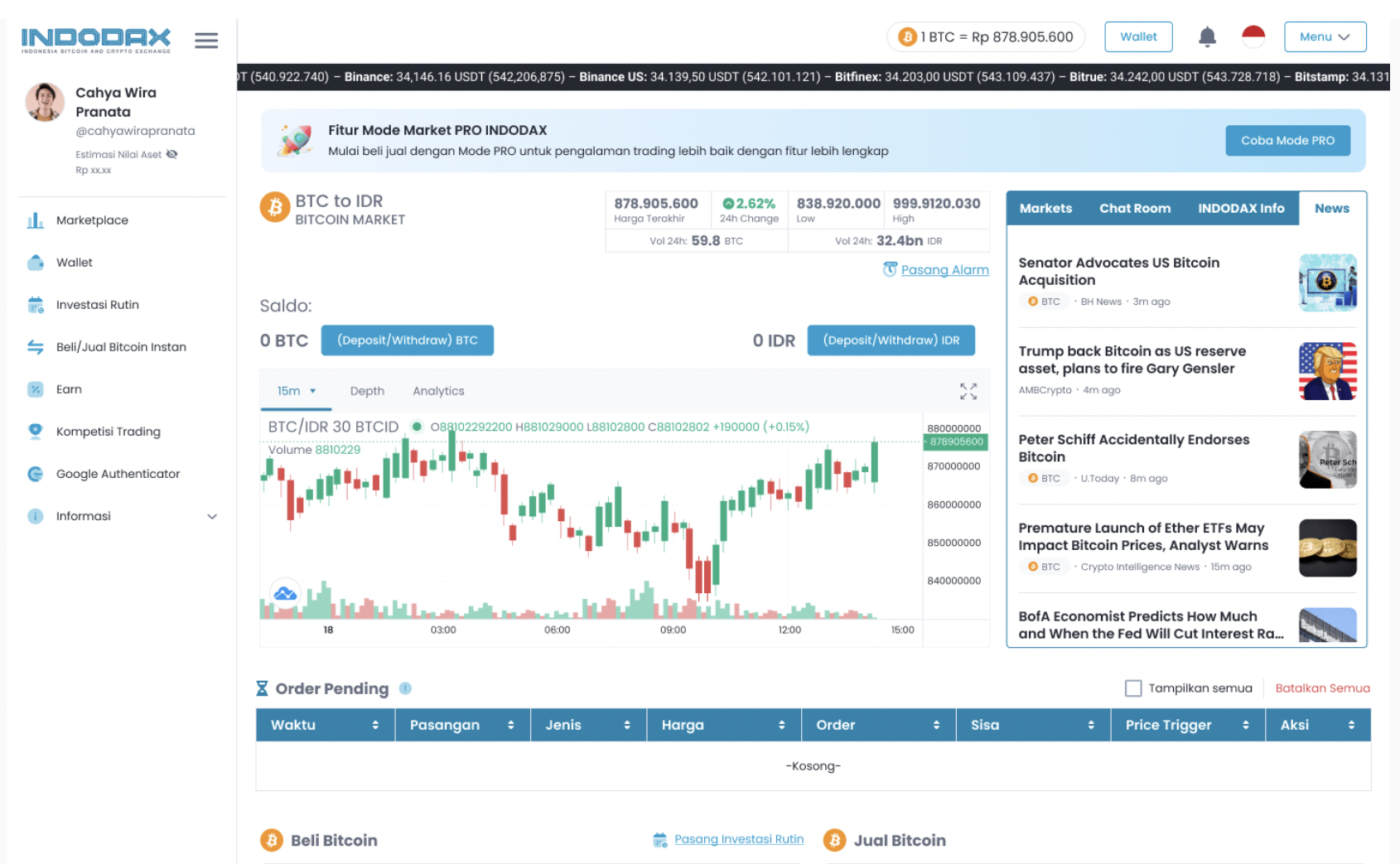Switch to the Analytics chart tab
Screen dimensions: 1400x864
pos(438,391)
